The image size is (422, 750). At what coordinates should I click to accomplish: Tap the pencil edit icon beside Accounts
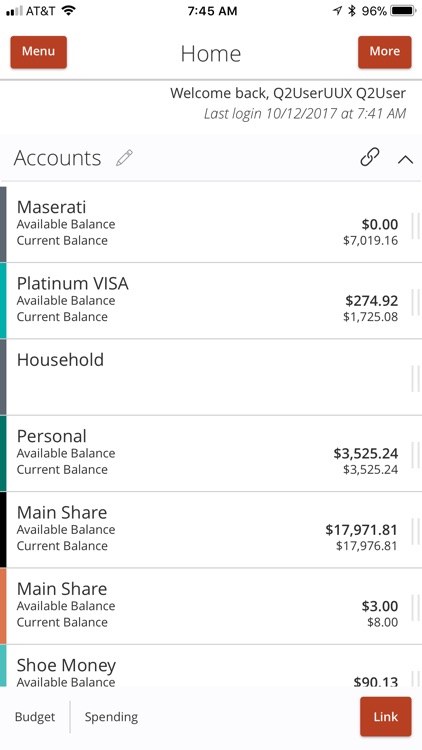point(124,158)
